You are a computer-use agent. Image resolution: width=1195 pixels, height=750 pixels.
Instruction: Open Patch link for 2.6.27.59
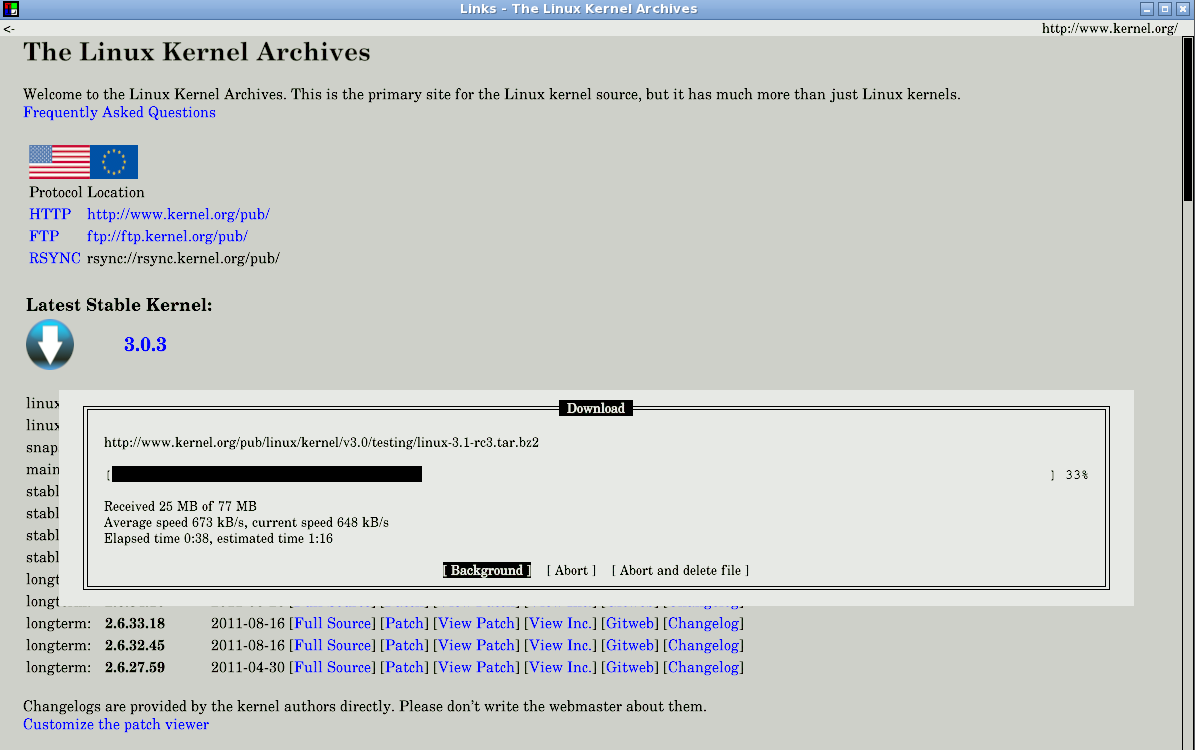(405, 668)
